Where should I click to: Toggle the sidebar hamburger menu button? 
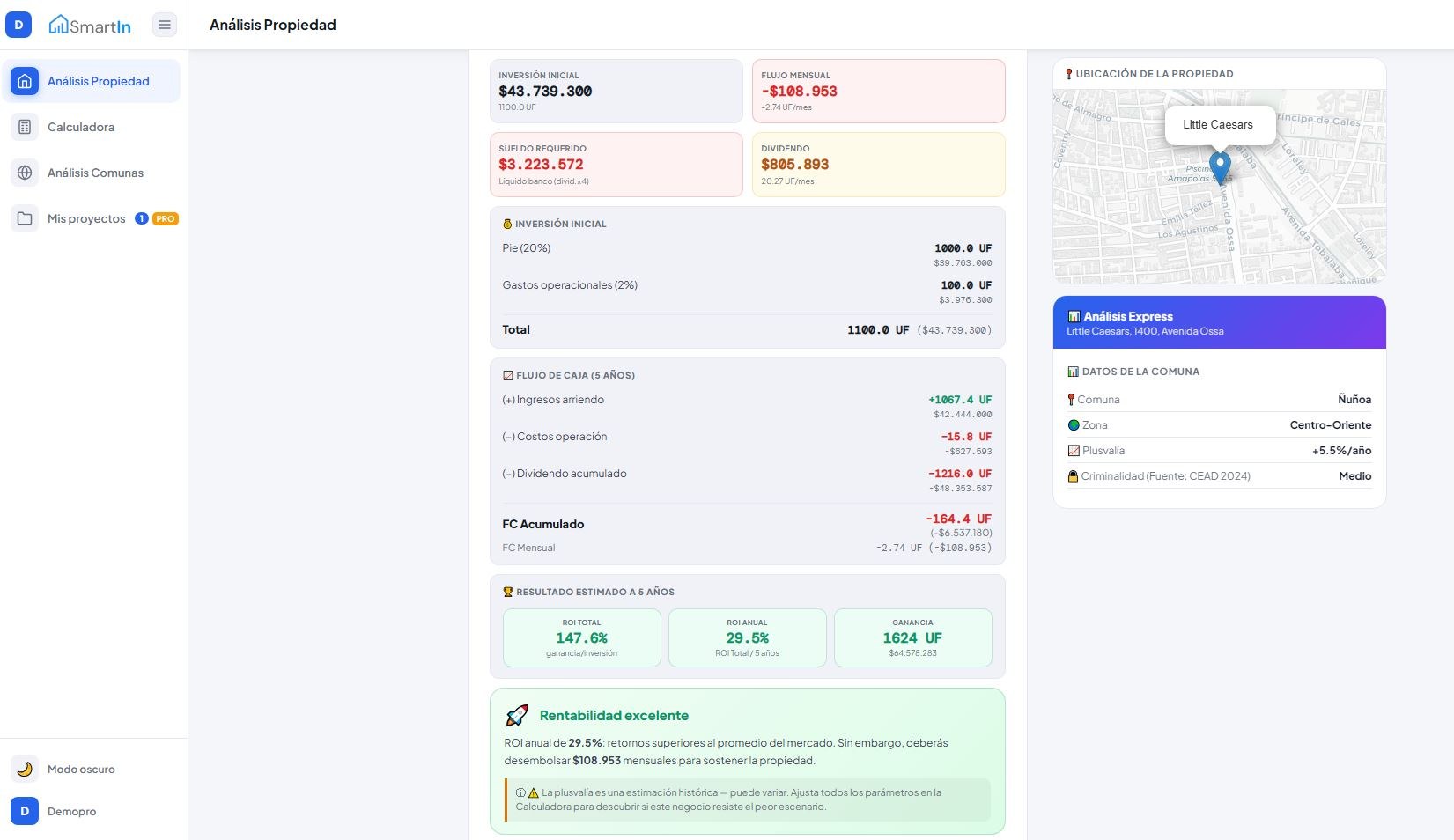coord(165,25)
